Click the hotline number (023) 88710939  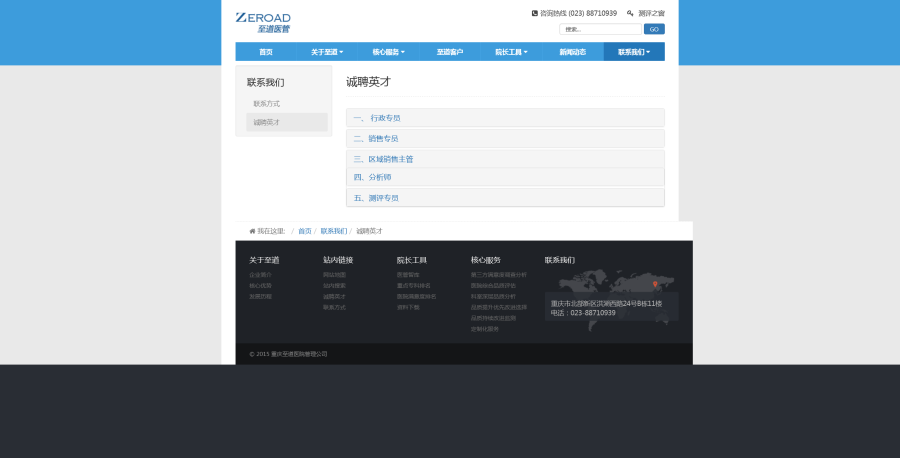tap(592, 13)
